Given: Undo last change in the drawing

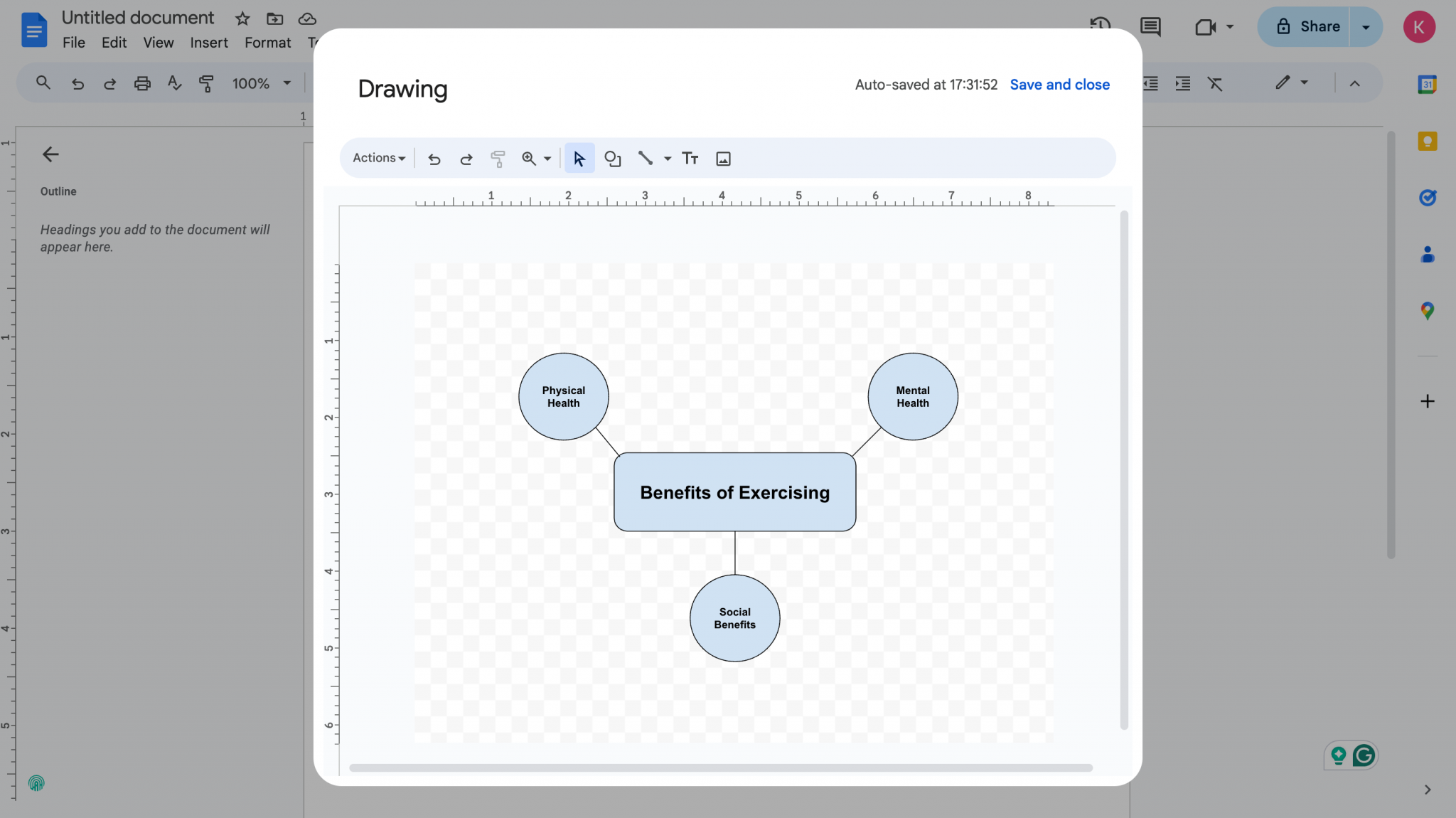Looking at the screenshot, I should coord(434,158).
